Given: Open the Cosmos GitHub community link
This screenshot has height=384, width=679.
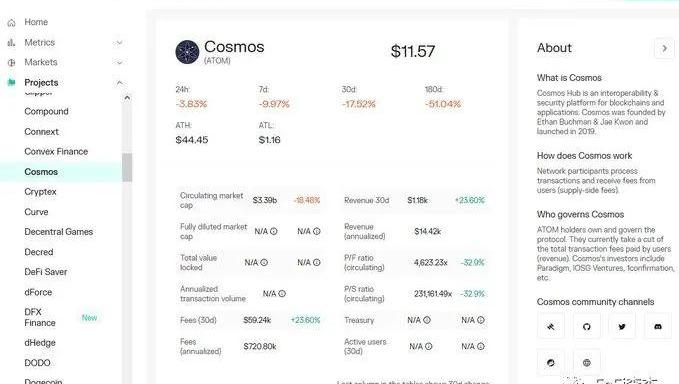Looking at the screenshot, I should pos(586,326).
